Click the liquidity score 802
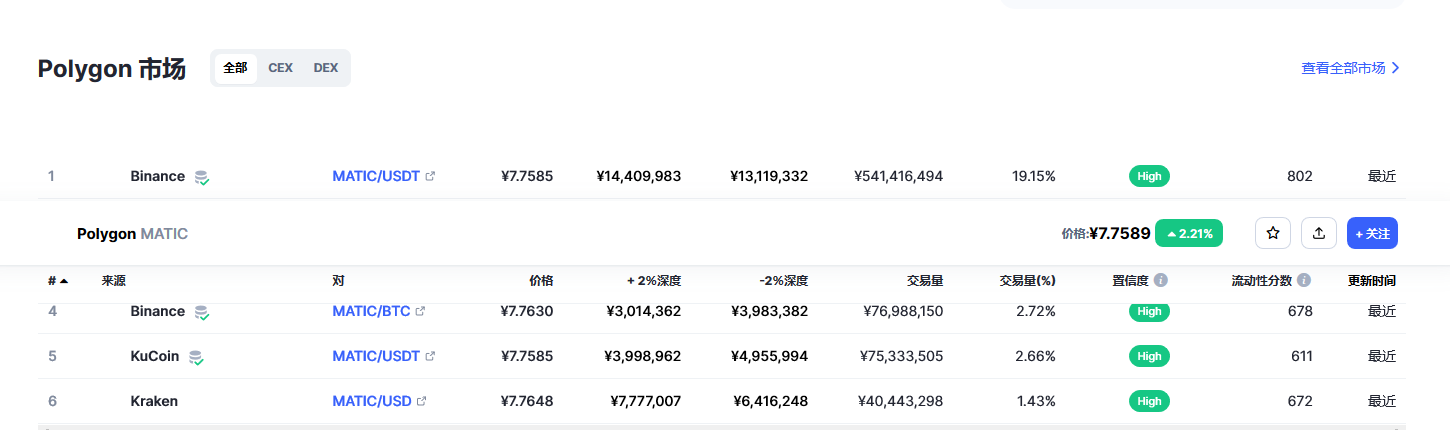The width and height of the screenshot is (1450, 430). click(x=1299, y=176)
